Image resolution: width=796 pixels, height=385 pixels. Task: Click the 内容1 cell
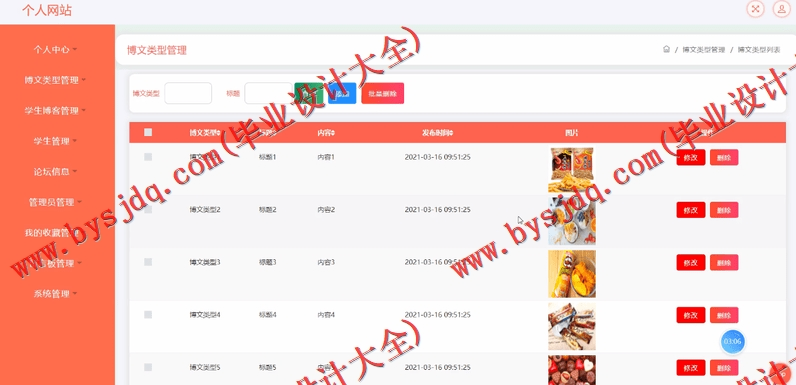coord(326,157)
